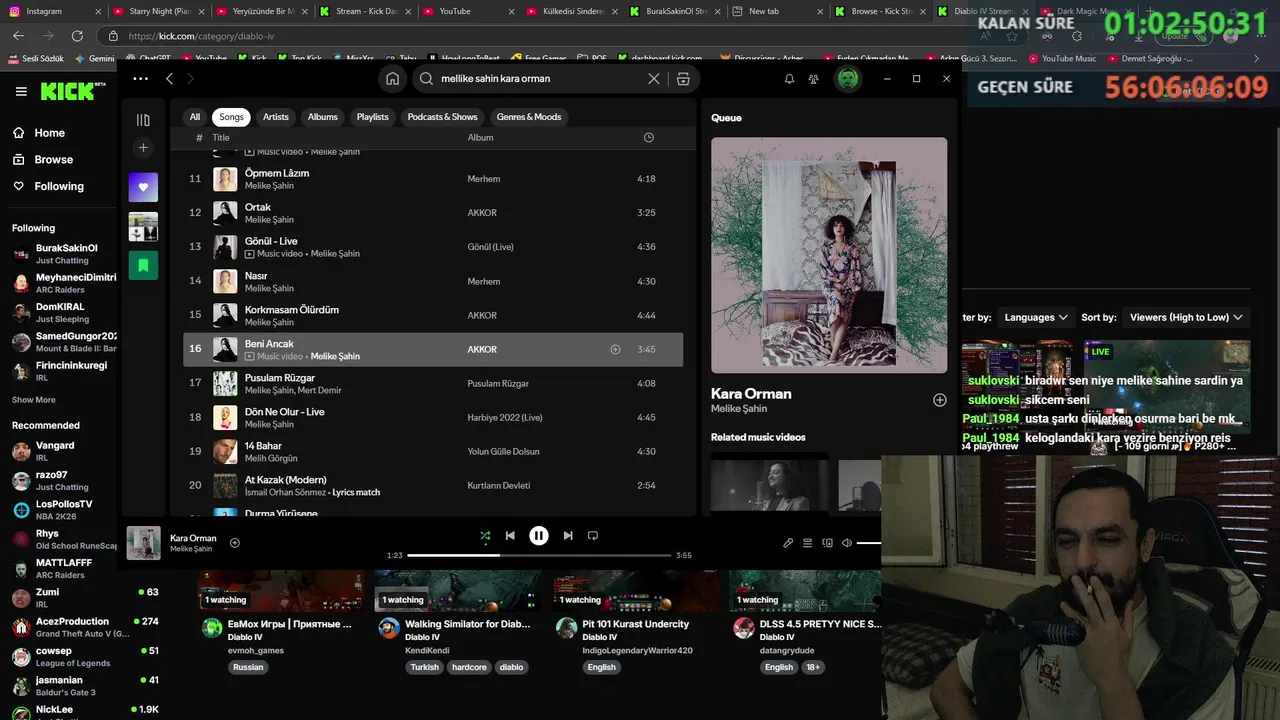Open Kick hamburger sidebar menu
1280x720 pixels.
(x=21, y=91)
